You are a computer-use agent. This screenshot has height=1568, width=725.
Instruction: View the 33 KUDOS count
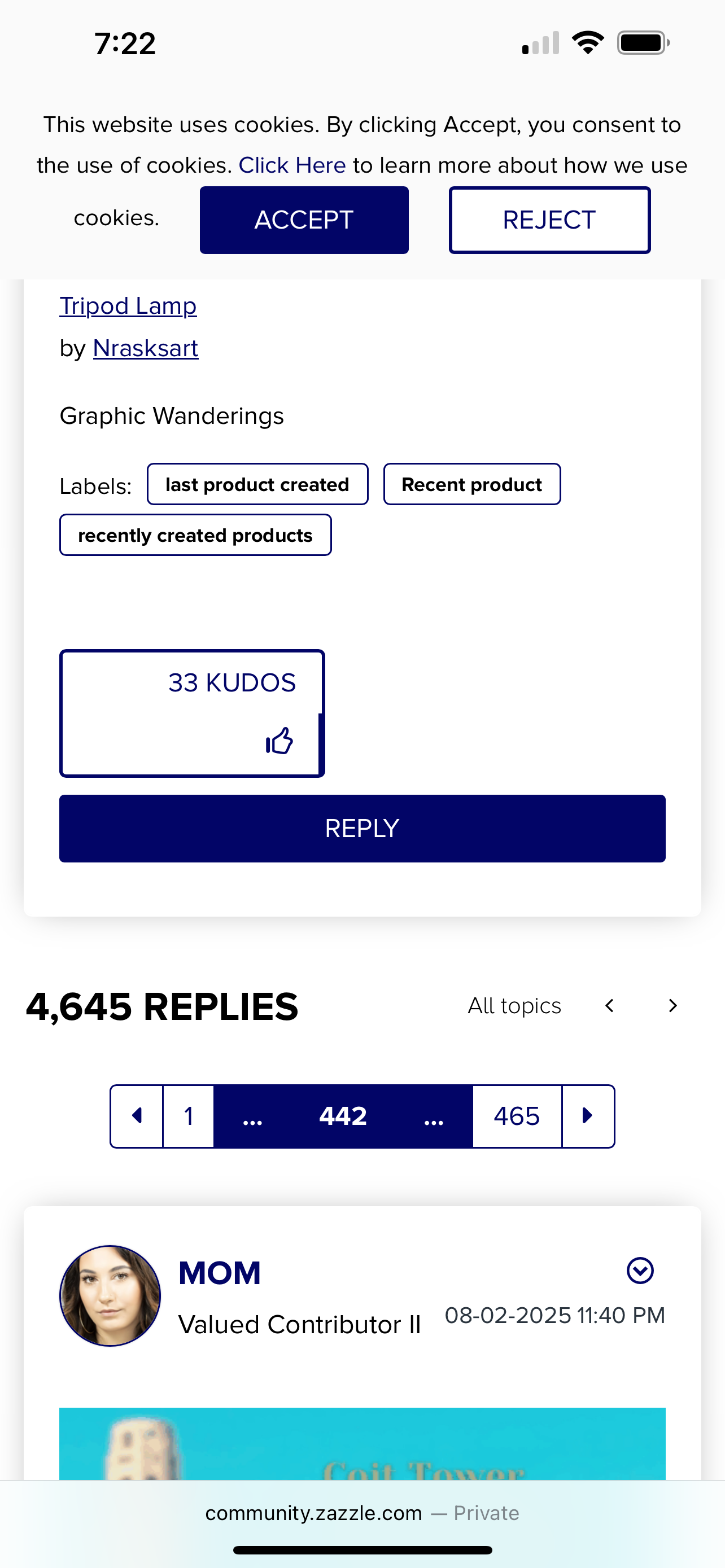coord(232,682)
